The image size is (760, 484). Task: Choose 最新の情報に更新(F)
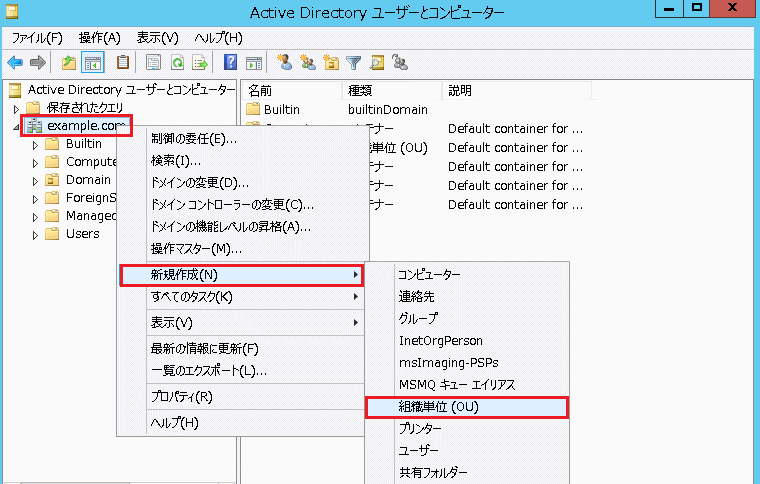coord(241,349)
